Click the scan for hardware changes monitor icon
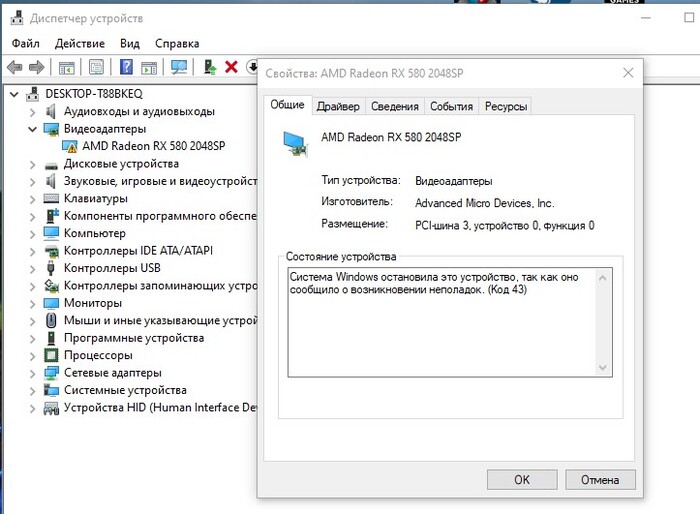This screenshot has width=700, height=514. click(179, 67)
